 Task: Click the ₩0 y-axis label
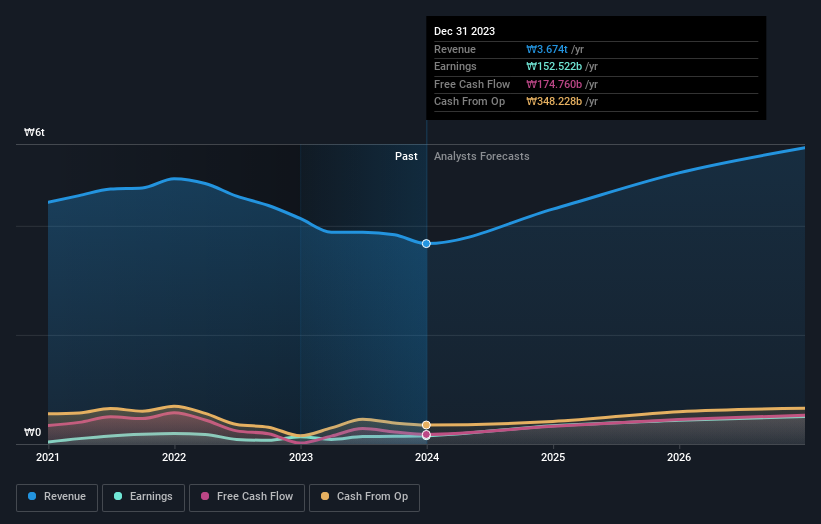(32, 432)
